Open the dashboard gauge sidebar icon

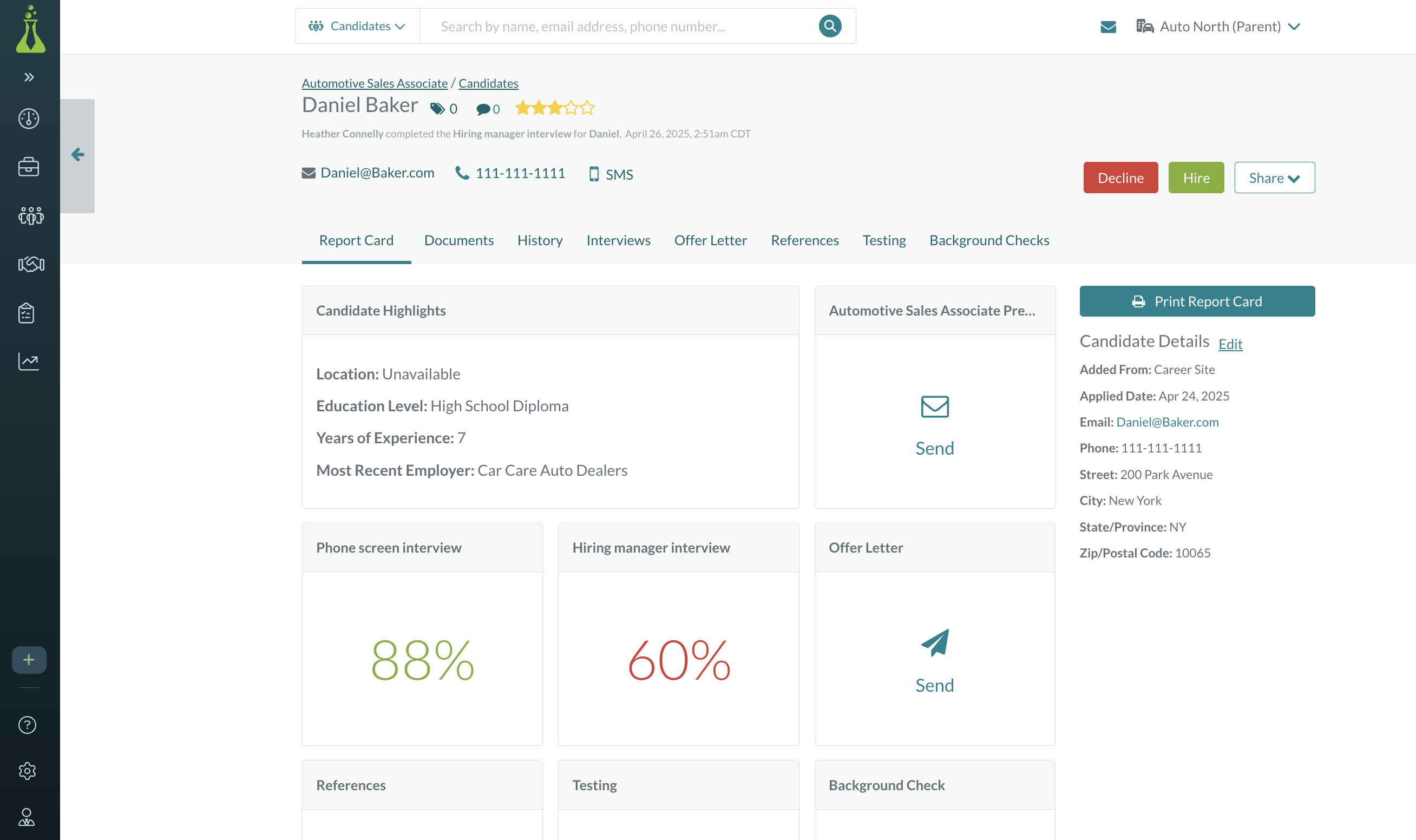click(28, 119)
